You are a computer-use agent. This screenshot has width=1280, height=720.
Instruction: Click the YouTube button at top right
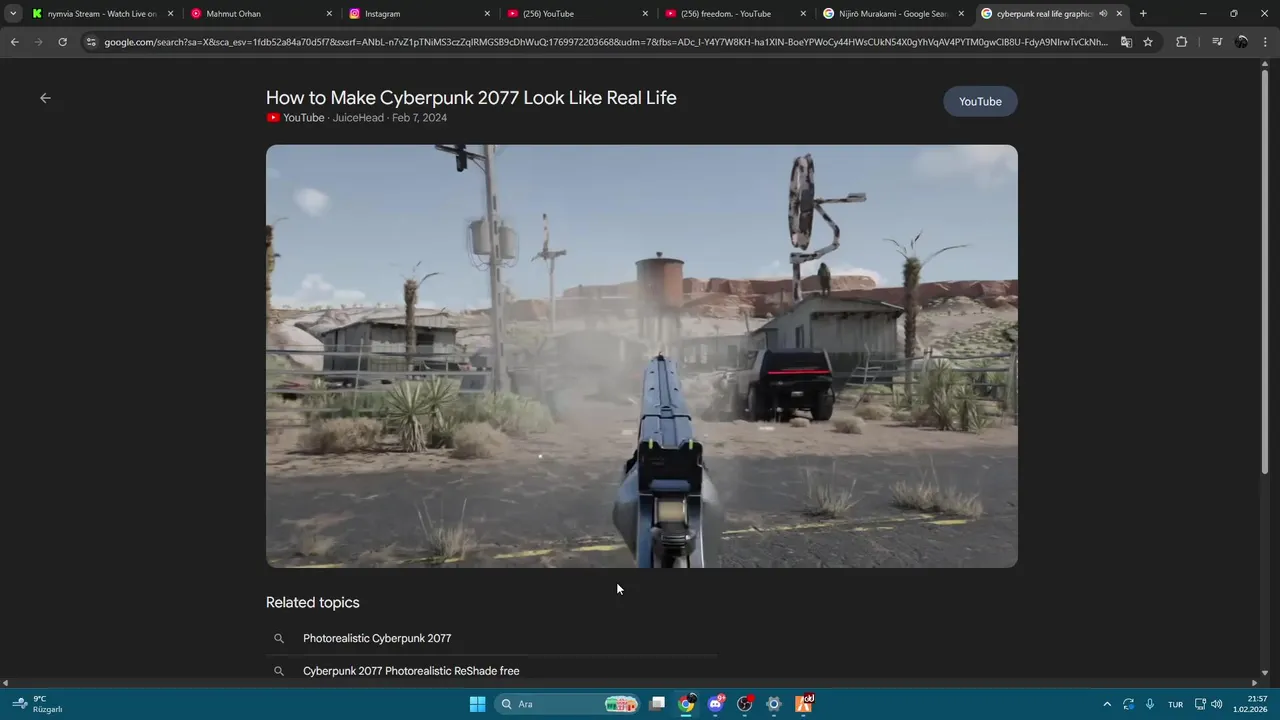pos(980,101)
